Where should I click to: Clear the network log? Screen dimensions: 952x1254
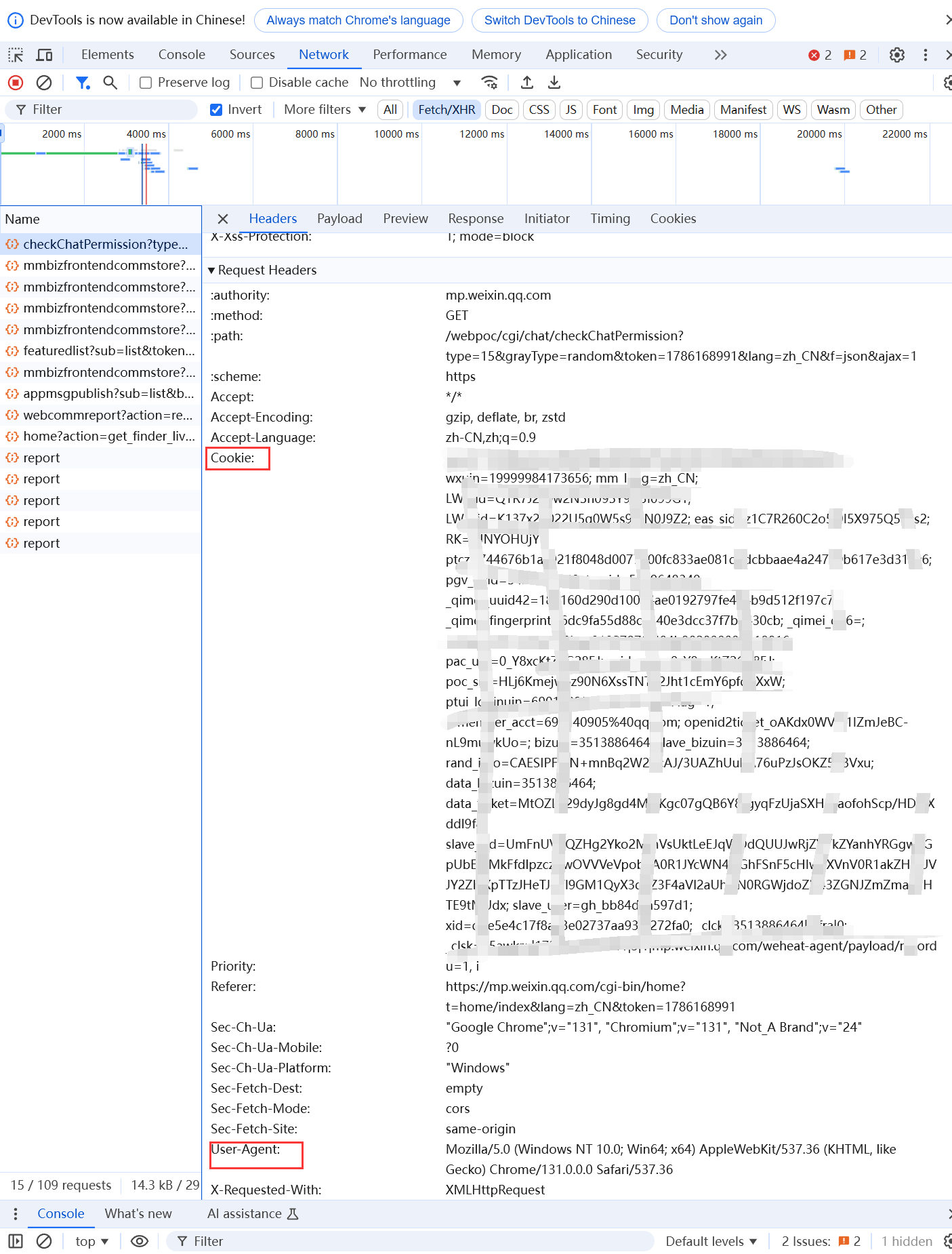point(44,83)
